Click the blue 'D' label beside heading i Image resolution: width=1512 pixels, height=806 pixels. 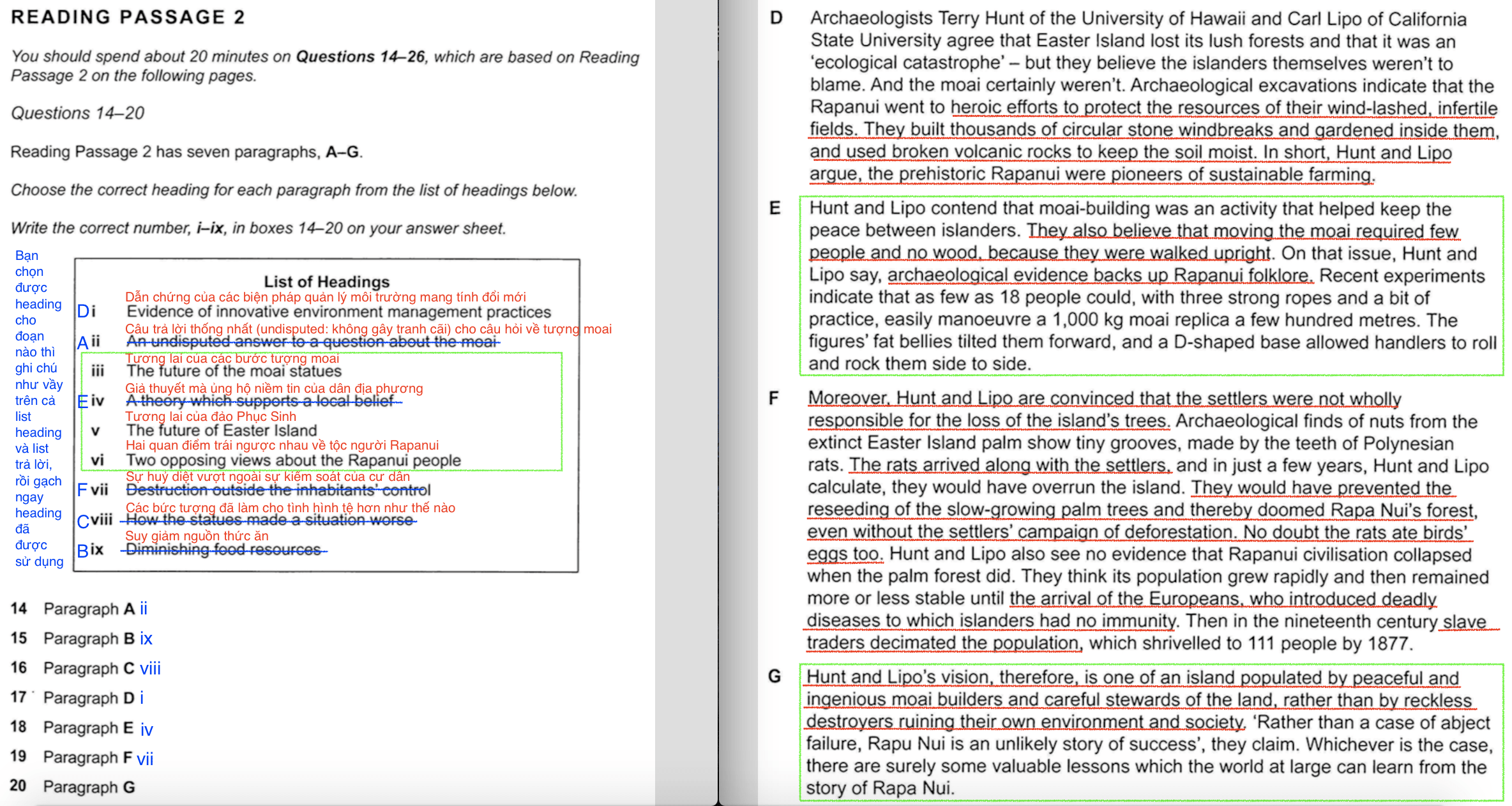coord(83,312)
